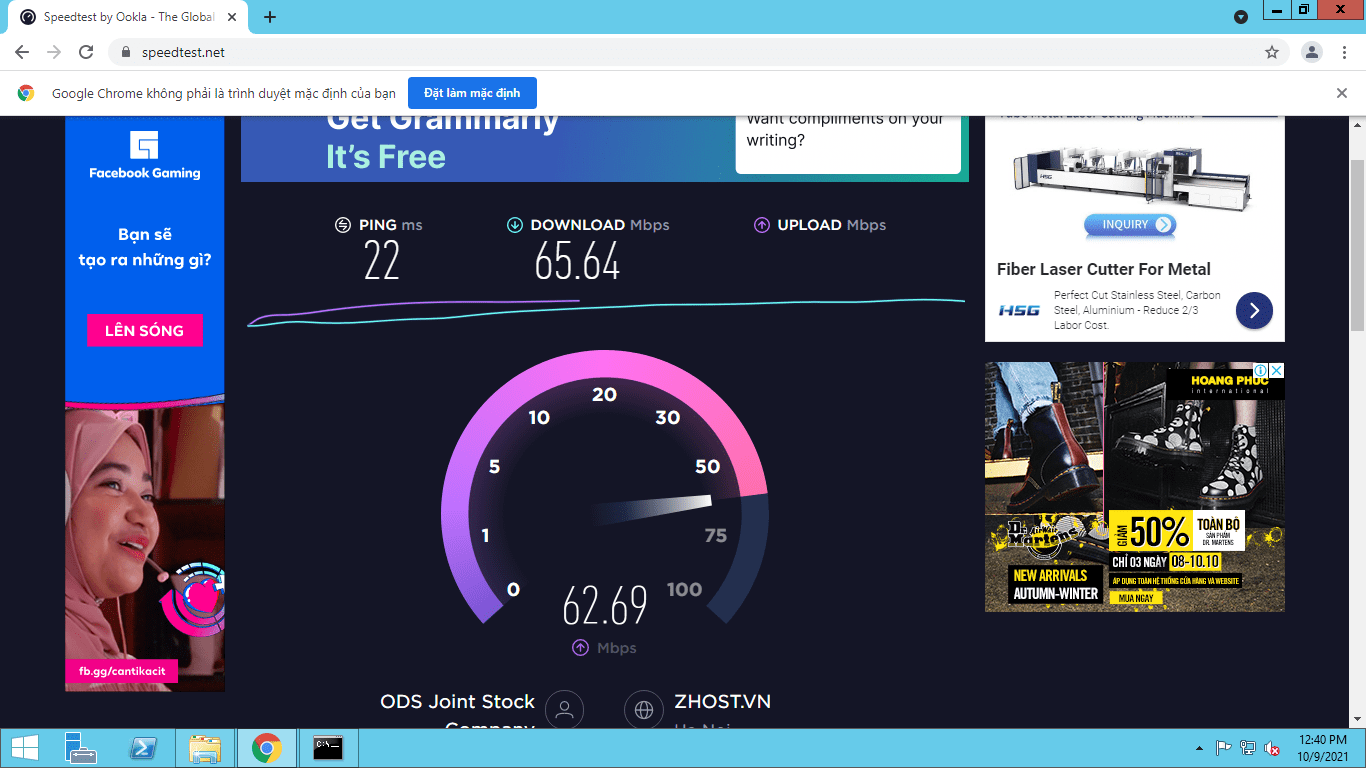This screenshot has height=768, width=1366.
Task: Click the address bar showing speedtest.net
Action: click(x=699, y=52)
